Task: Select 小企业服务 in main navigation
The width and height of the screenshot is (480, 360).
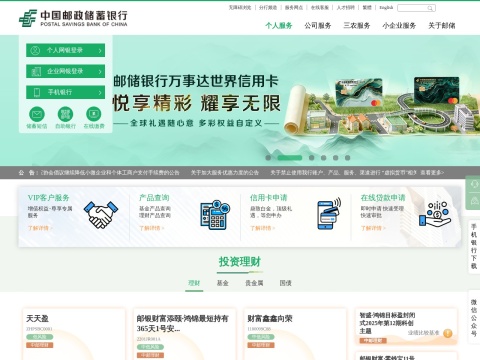Action: (399, 26)
